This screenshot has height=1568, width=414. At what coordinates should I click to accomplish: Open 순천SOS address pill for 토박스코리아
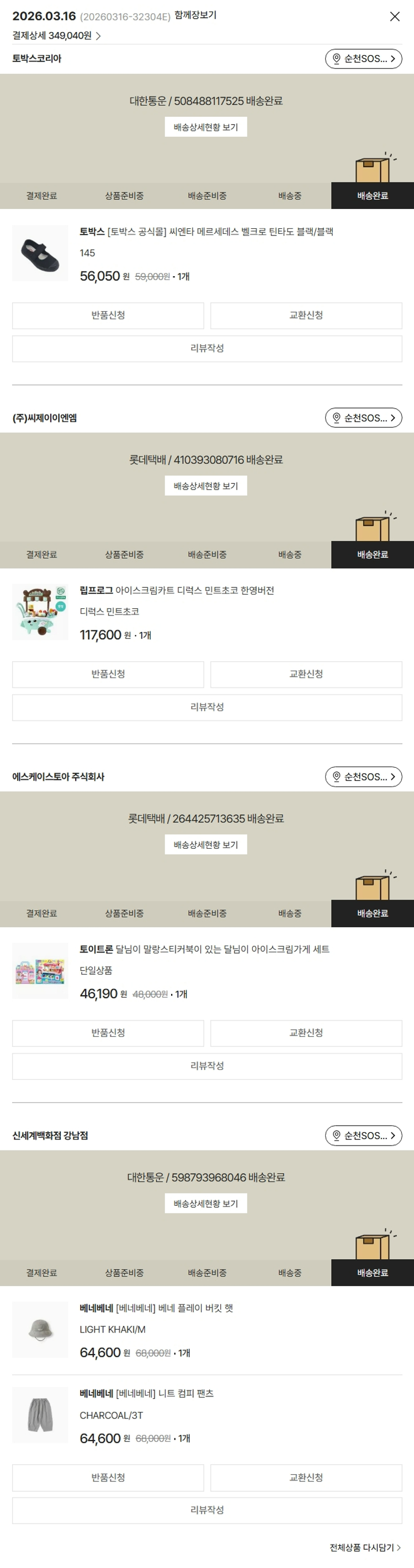[363, 59]
